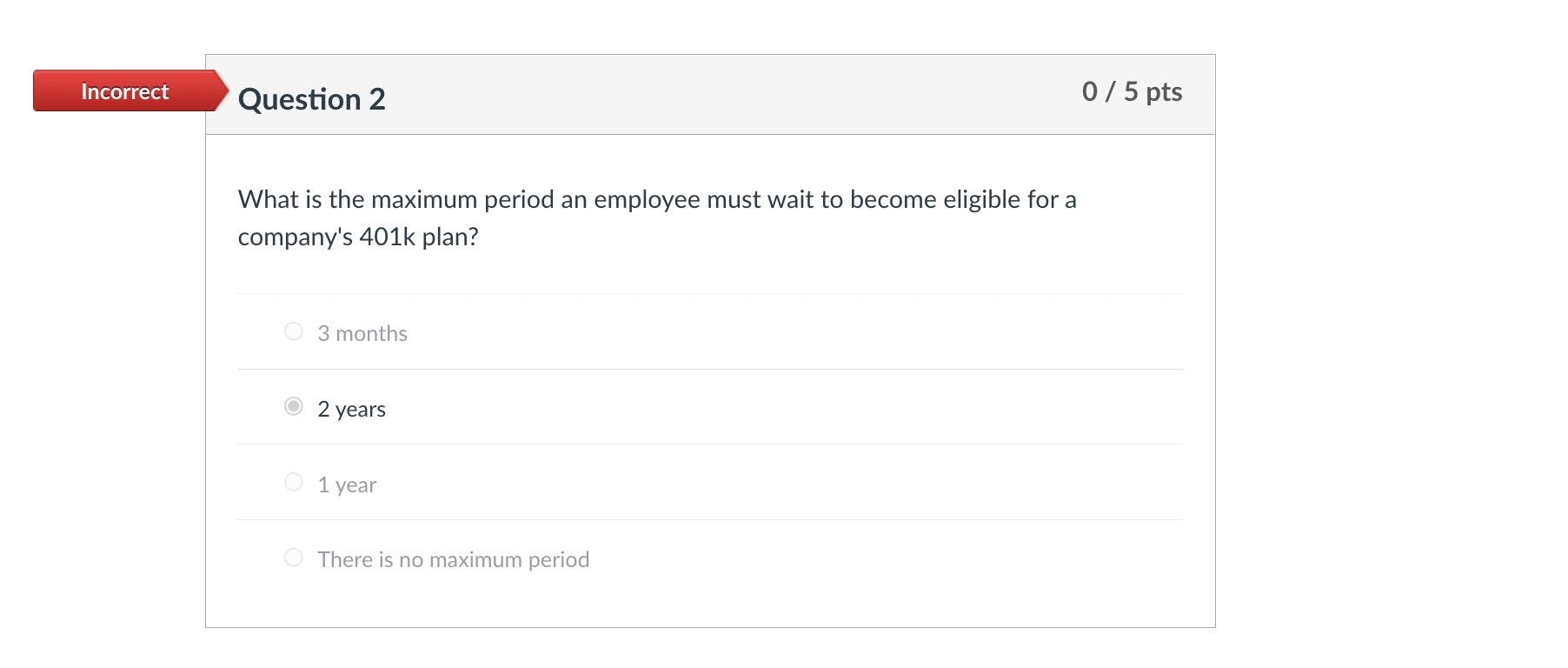1568x668 pixels.
Task: Click the answer row containing 3 months
Action: (x=608, y=333)
